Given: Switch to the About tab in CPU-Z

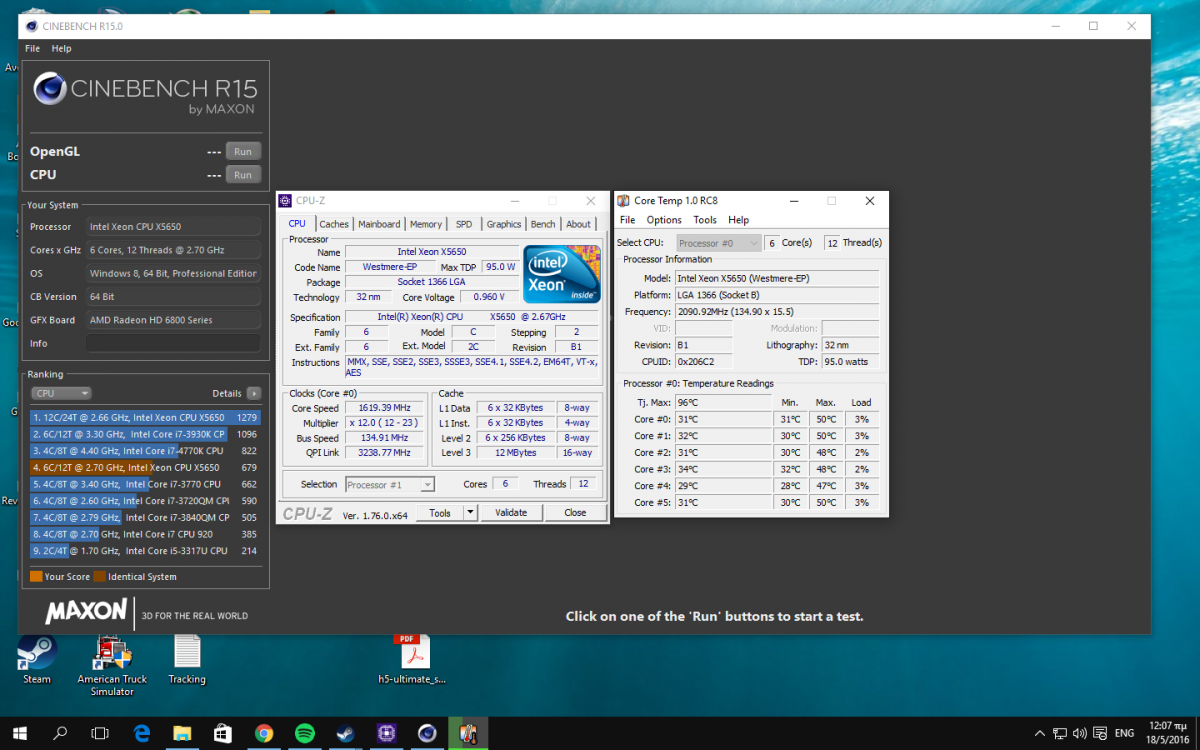Looking at the screenshot, I should pos(579,224).
